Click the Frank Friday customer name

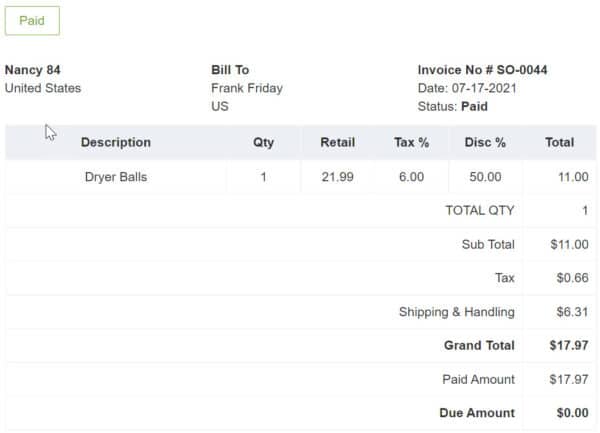247,88
